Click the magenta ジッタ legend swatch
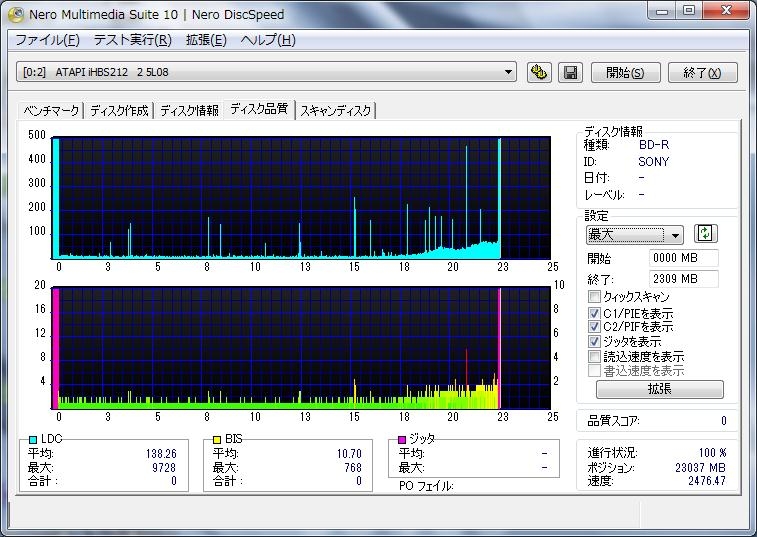The height and width of the screenshot is (537, 757). (x=402, y=439)
